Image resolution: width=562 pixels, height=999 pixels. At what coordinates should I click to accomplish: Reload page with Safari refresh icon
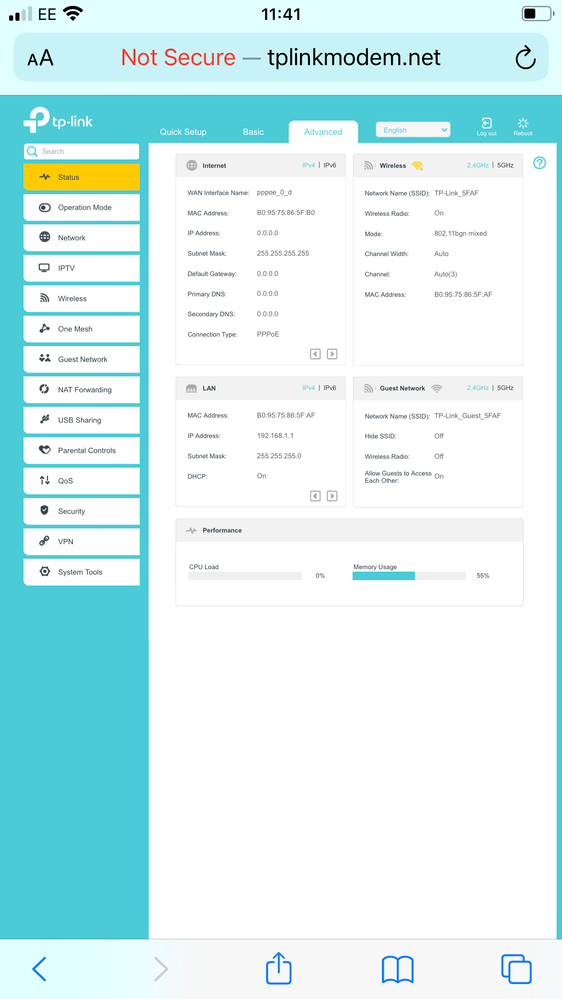point(525,58)
